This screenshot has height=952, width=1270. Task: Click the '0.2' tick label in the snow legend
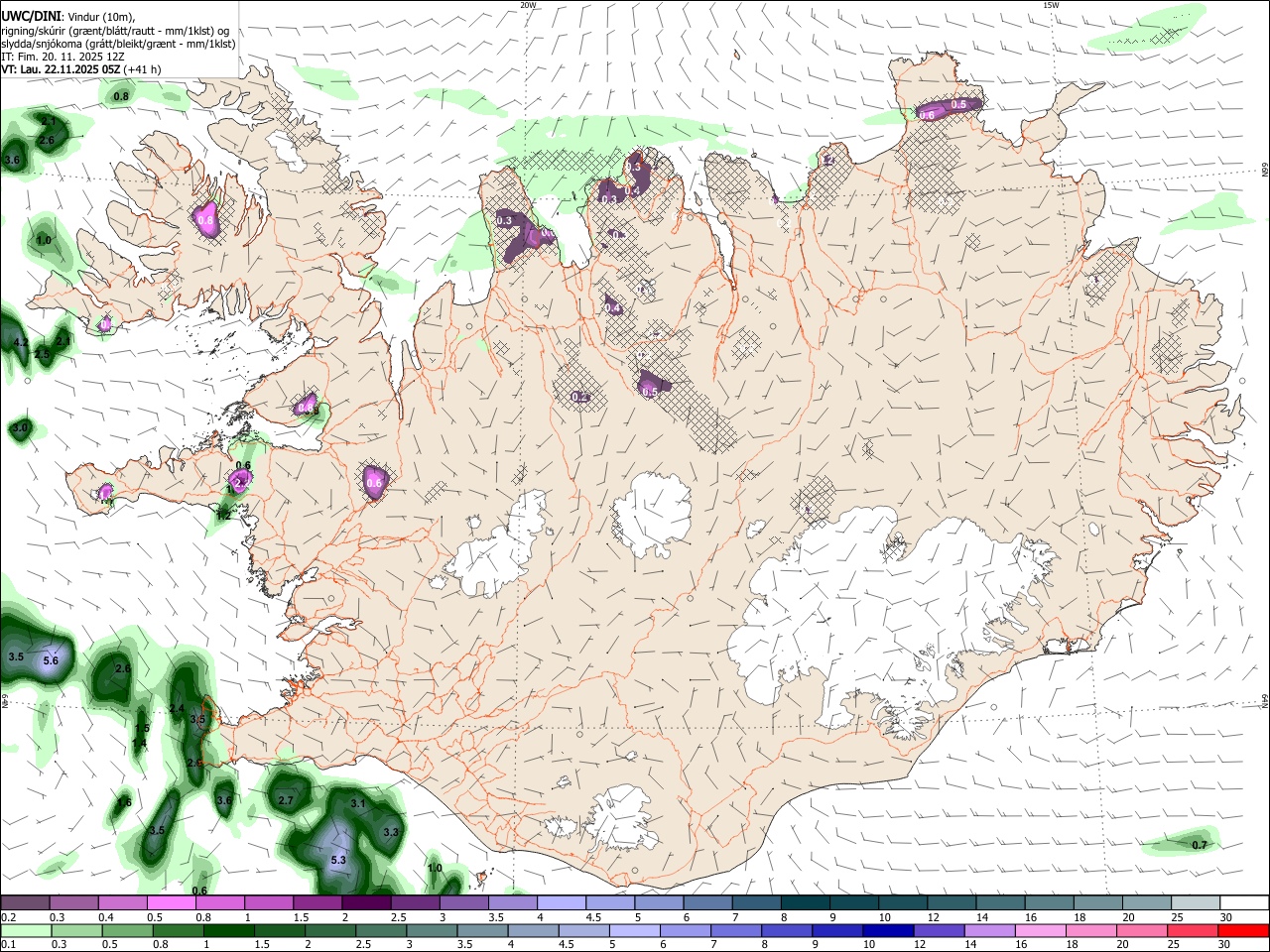point(7,917)
